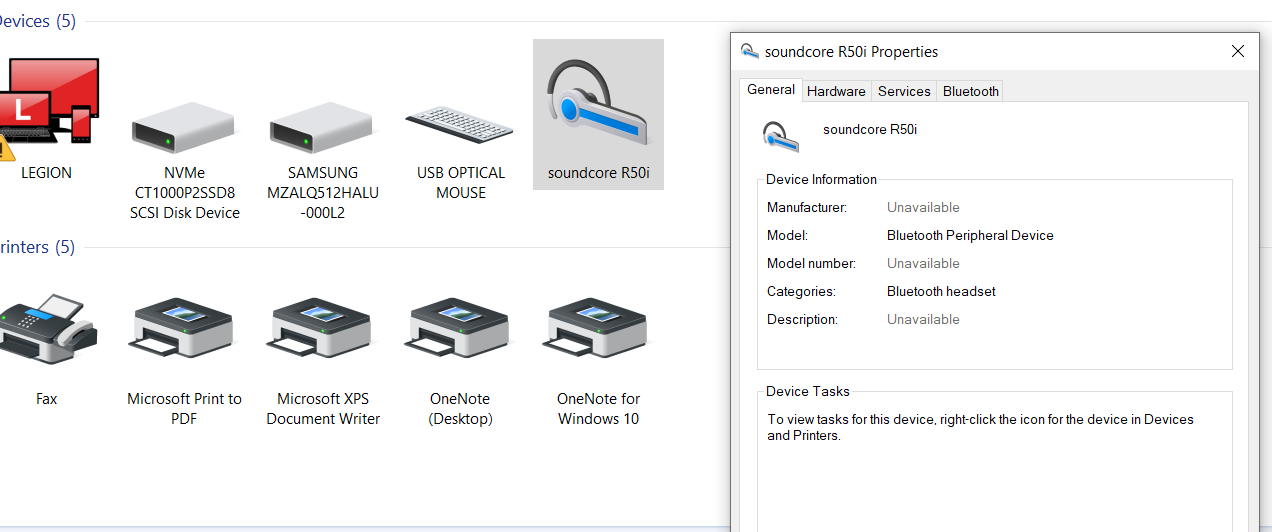This screenshot has width=1272, height=532.
Task: Click the 'OneNote for Windows 10' label
Action: 598,409
